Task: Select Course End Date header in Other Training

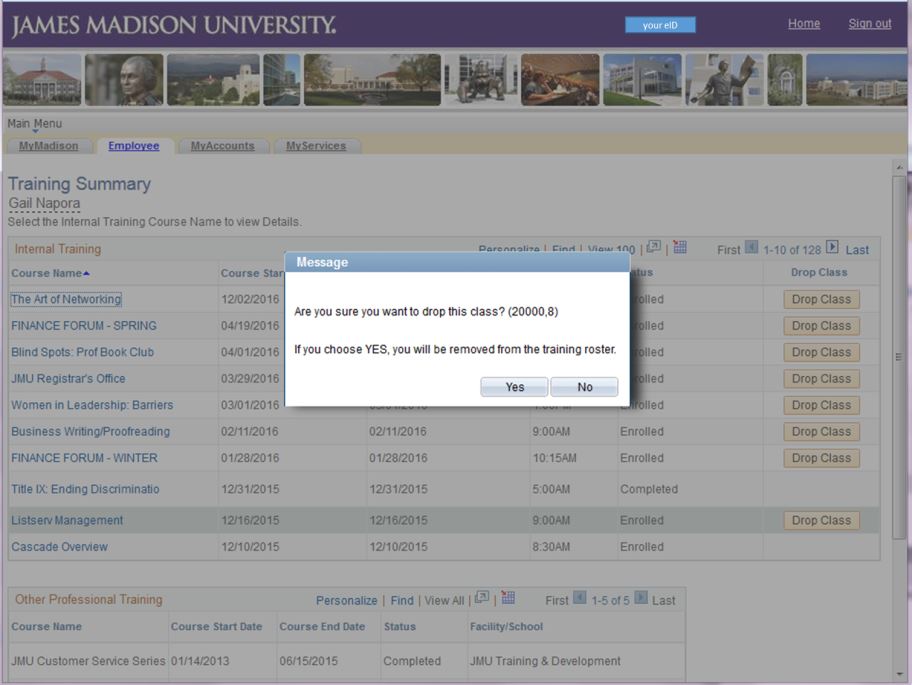Action: click(322, 627)
